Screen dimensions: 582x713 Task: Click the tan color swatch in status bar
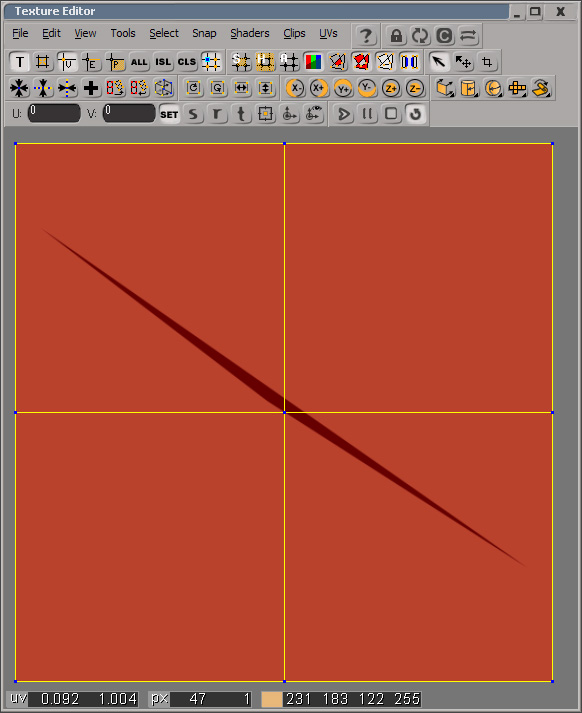tap(271, 699)
